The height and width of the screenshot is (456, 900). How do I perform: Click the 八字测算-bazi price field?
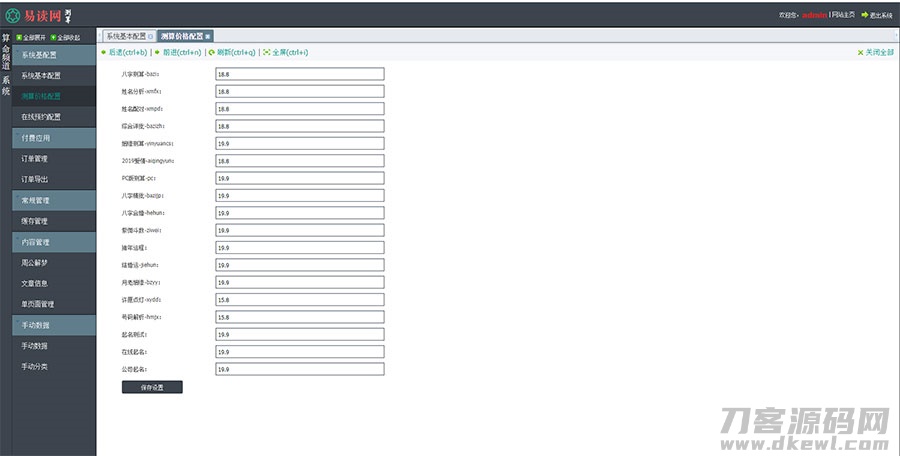299,74
